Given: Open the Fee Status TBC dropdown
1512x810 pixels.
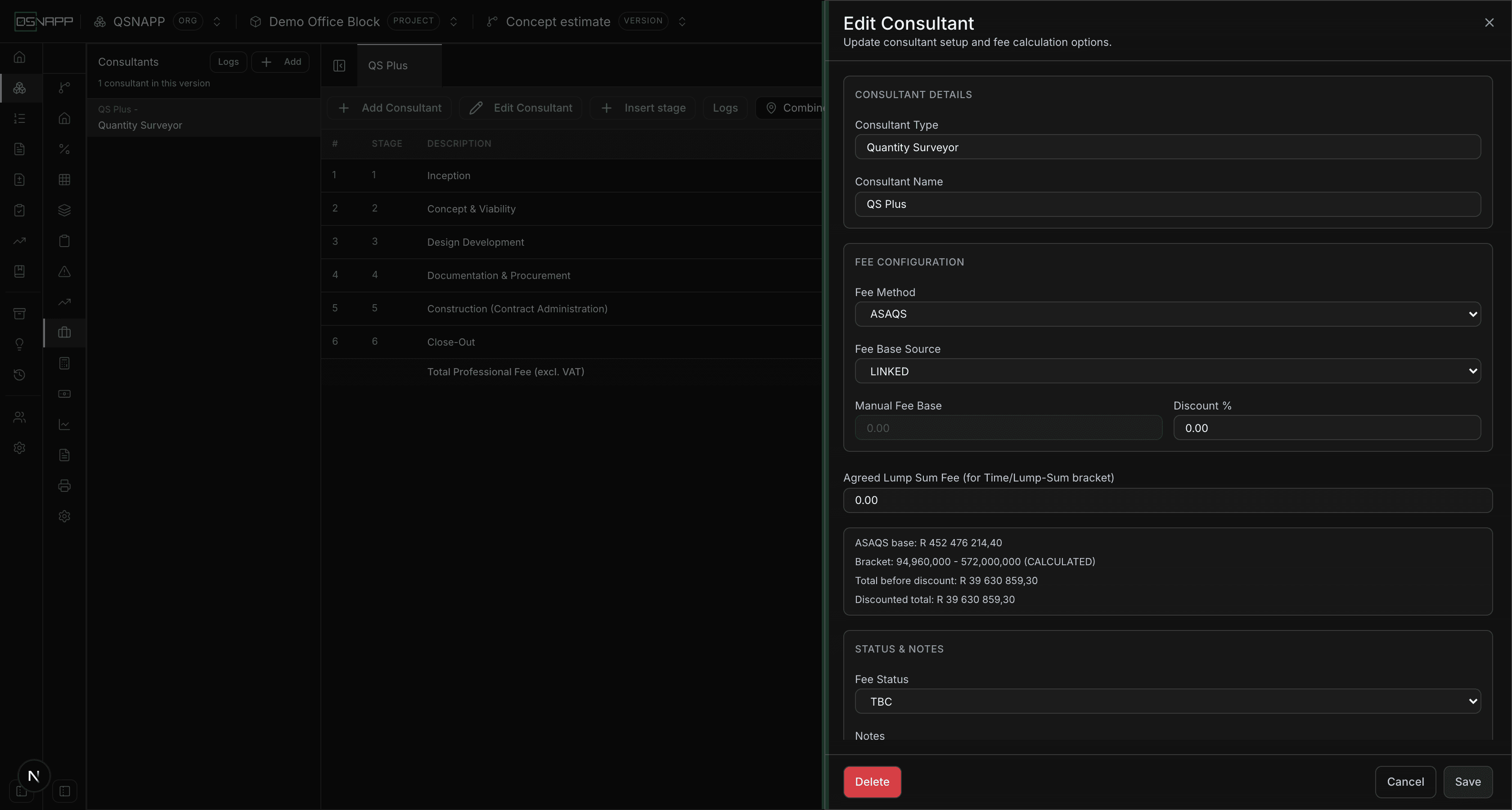Looking at the screenshot, I should 1167,702.
